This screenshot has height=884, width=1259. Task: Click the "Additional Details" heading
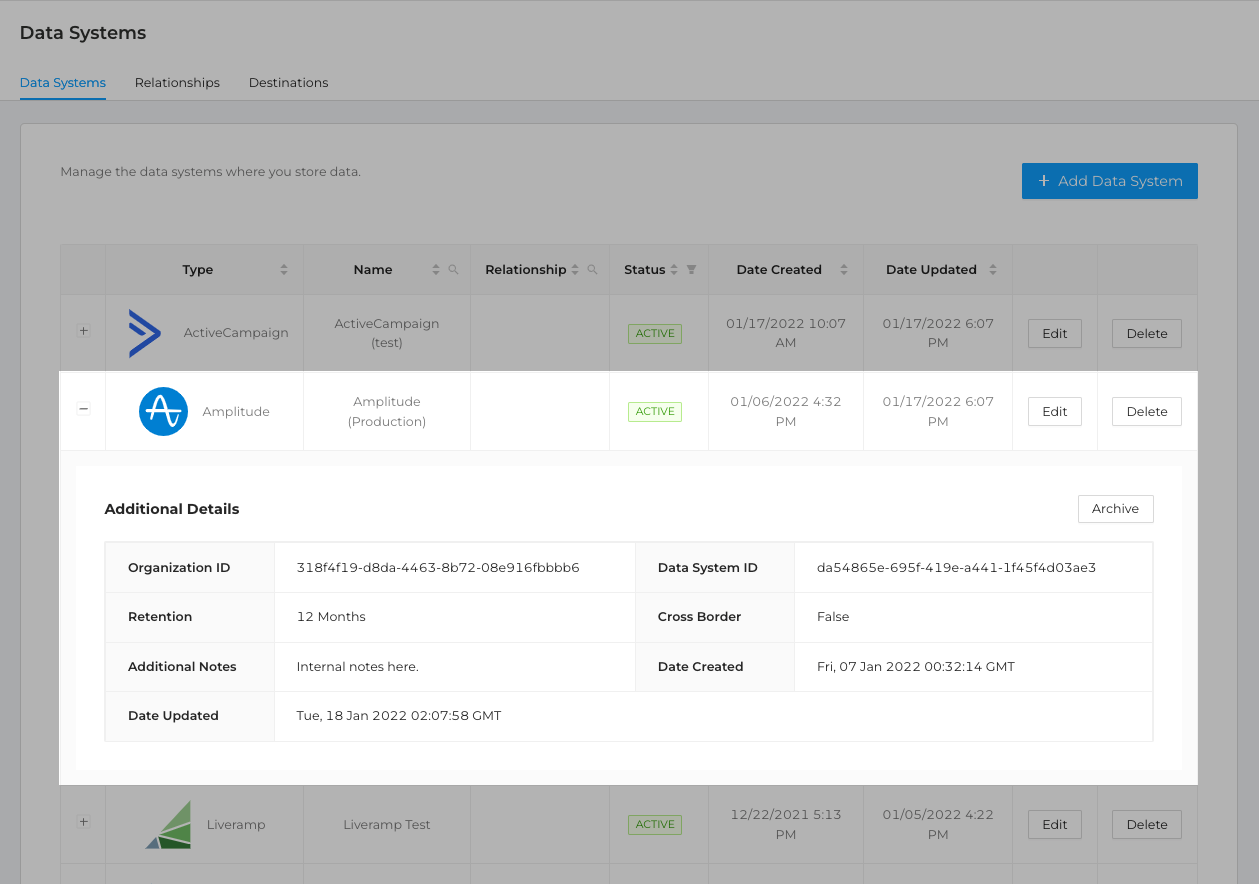pos(172,509)
